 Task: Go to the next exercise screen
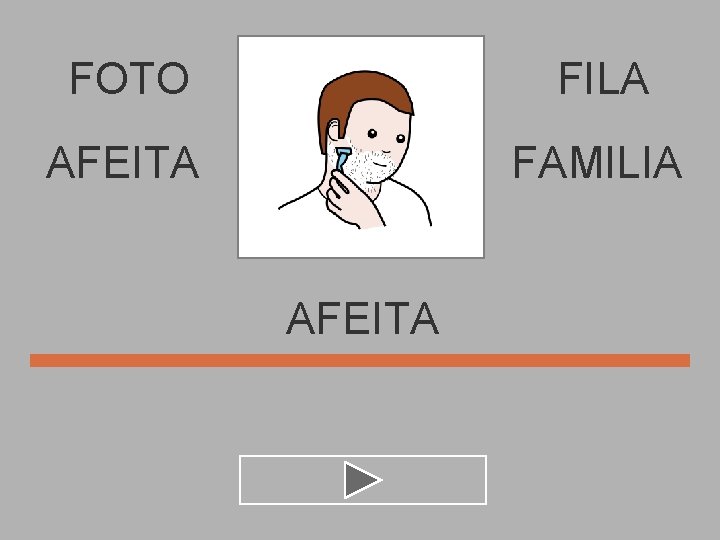[x=363, y=480]
